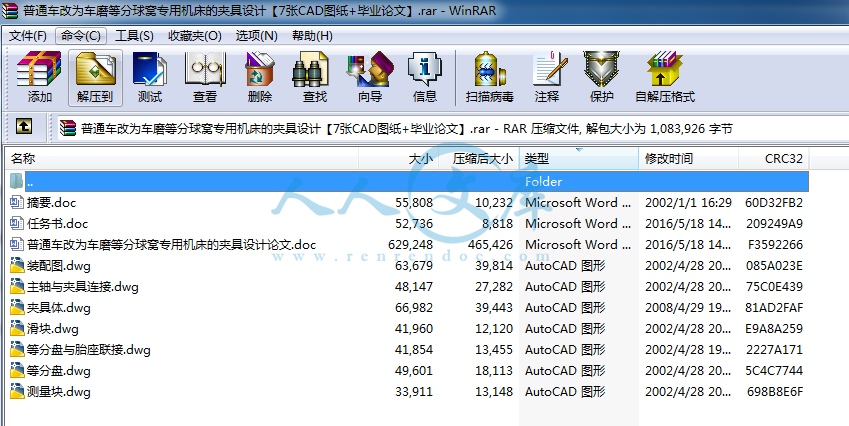849x426 pixels.
Task: Click the Word icon beside 任务书.doc
Action: [x=17, y=224]
